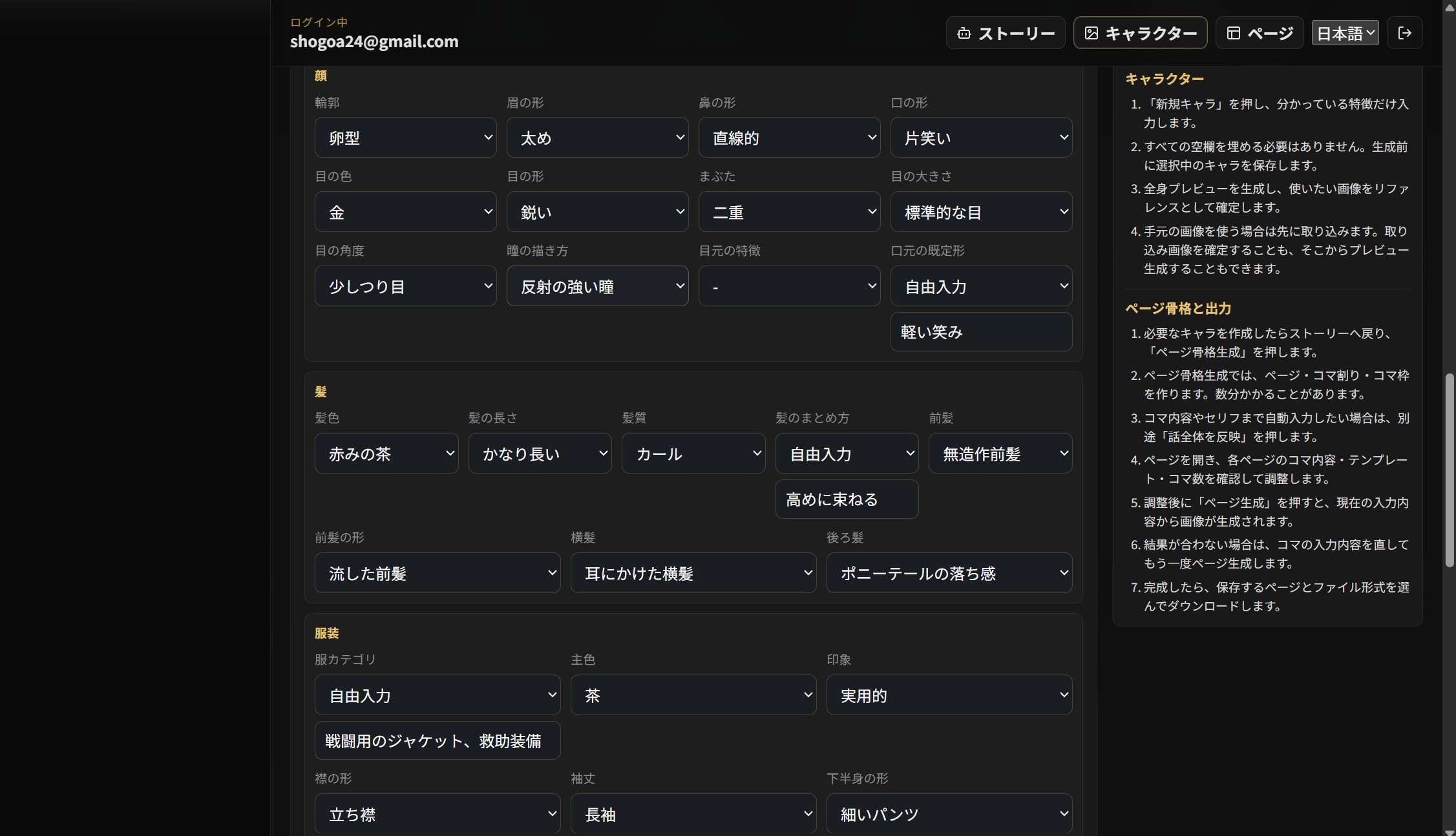The height and width of the screenshot is (836, 1456).
Task: Edit the 軽い笑み text field
Action: click(981, 332)
